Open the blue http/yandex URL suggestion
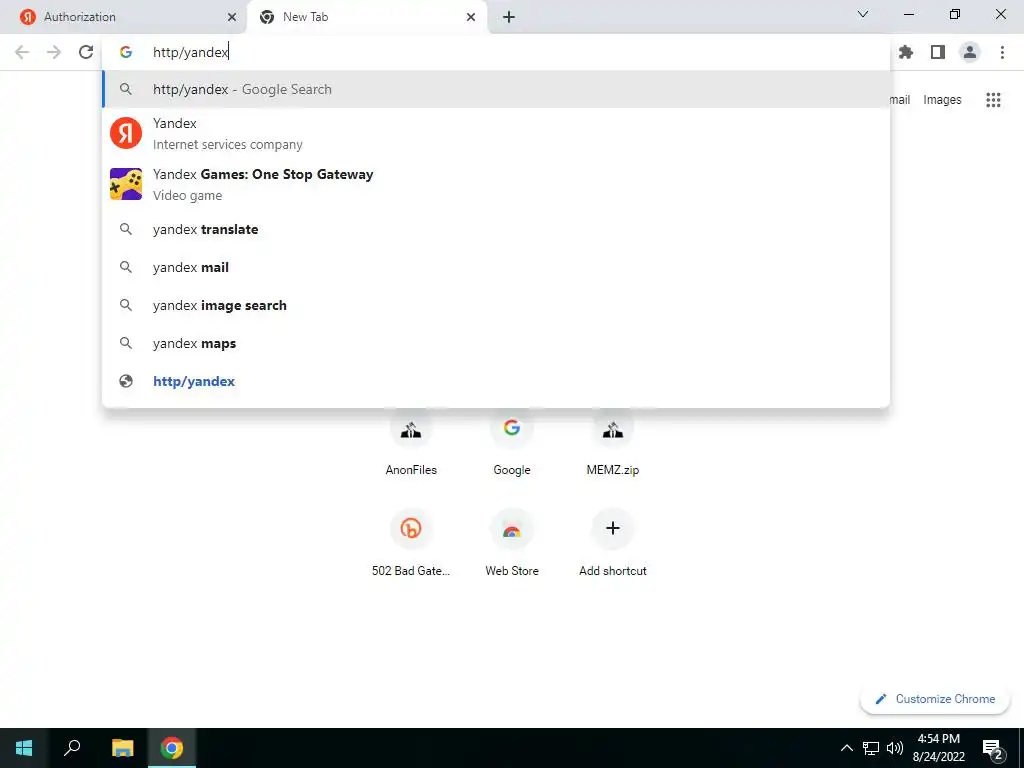 (x=496, y=381)
